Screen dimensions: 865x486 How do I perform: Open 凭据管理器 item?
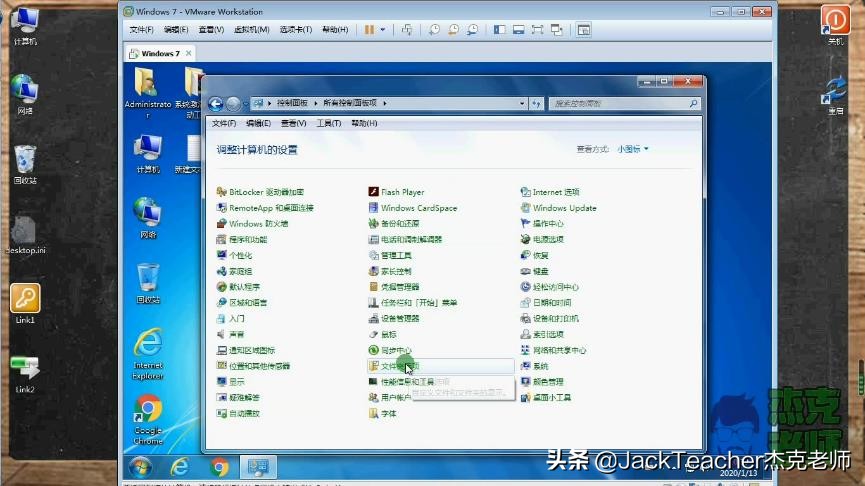394,287
